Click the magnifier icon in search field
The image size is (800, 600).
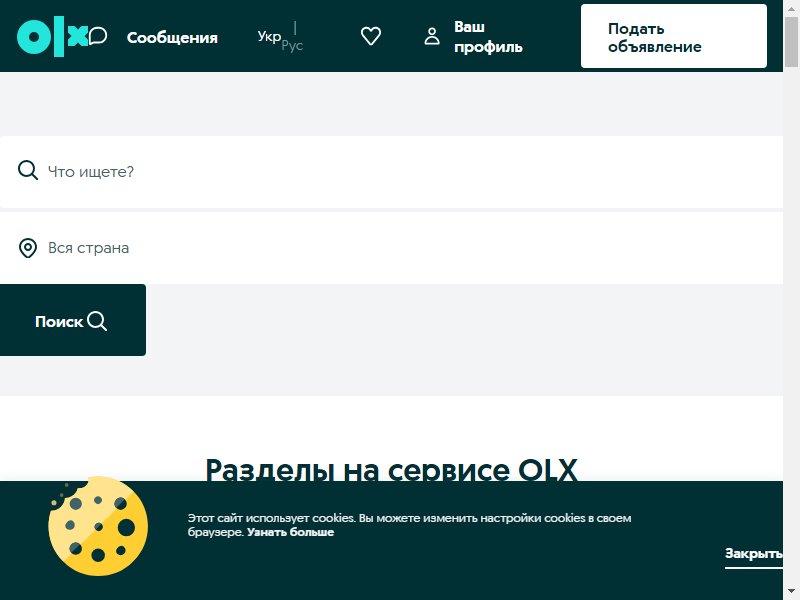(x=28, y=170)
